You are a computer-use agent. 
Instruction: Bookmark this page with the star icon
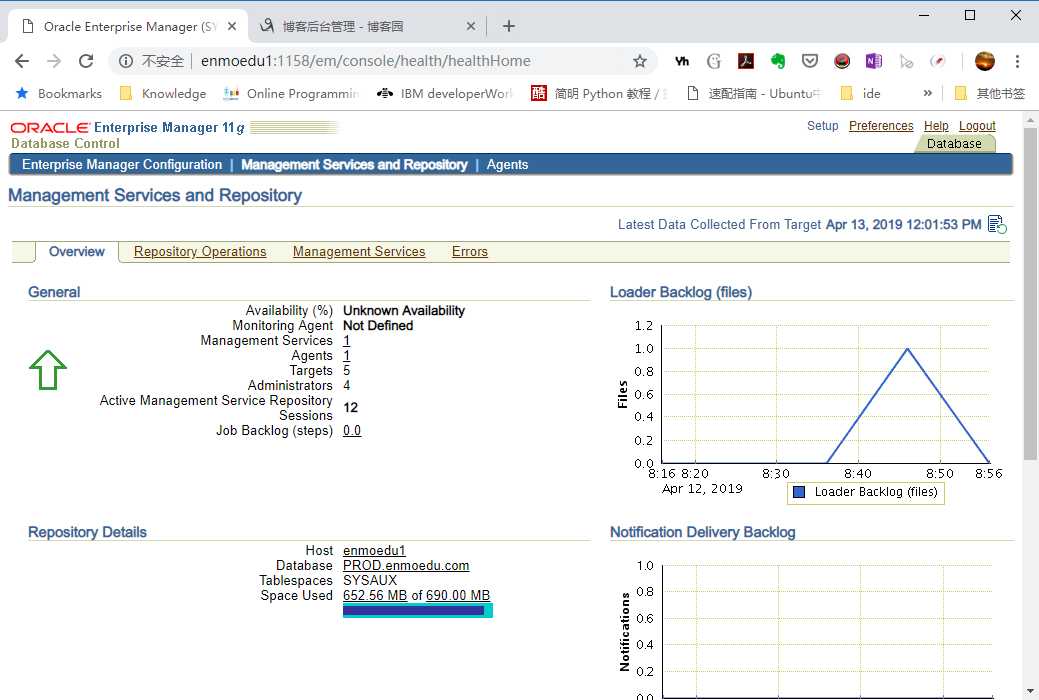pyautogui.click(x=639, y=61)
